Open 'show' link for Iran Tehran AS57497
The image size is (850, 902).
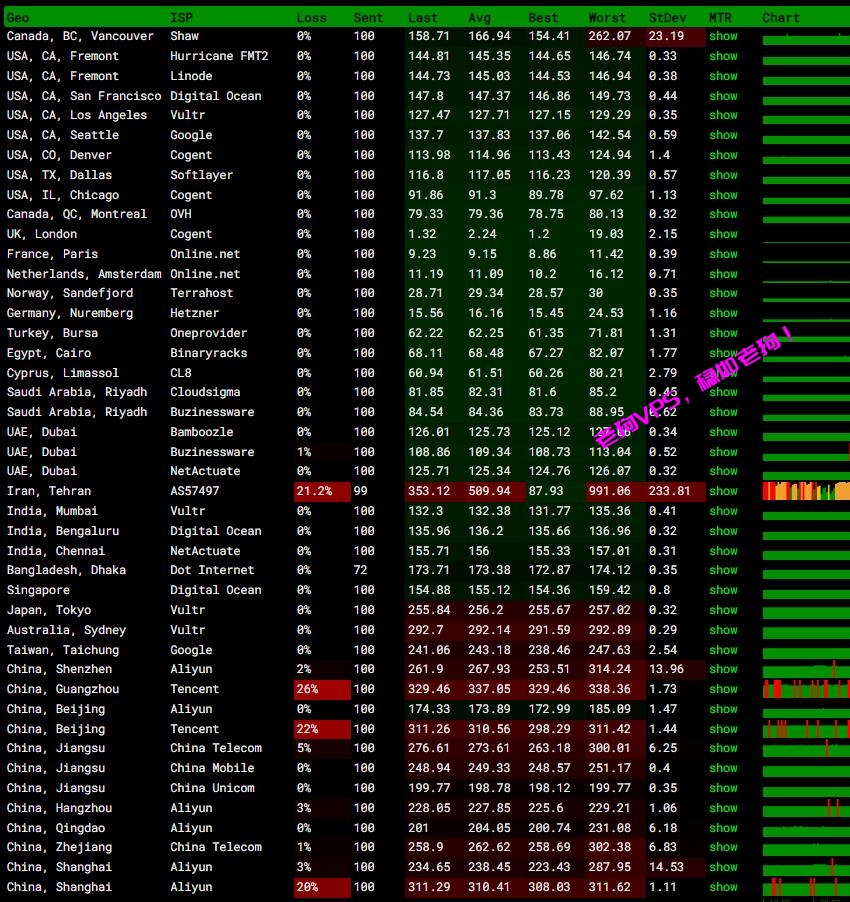(723, 491)
